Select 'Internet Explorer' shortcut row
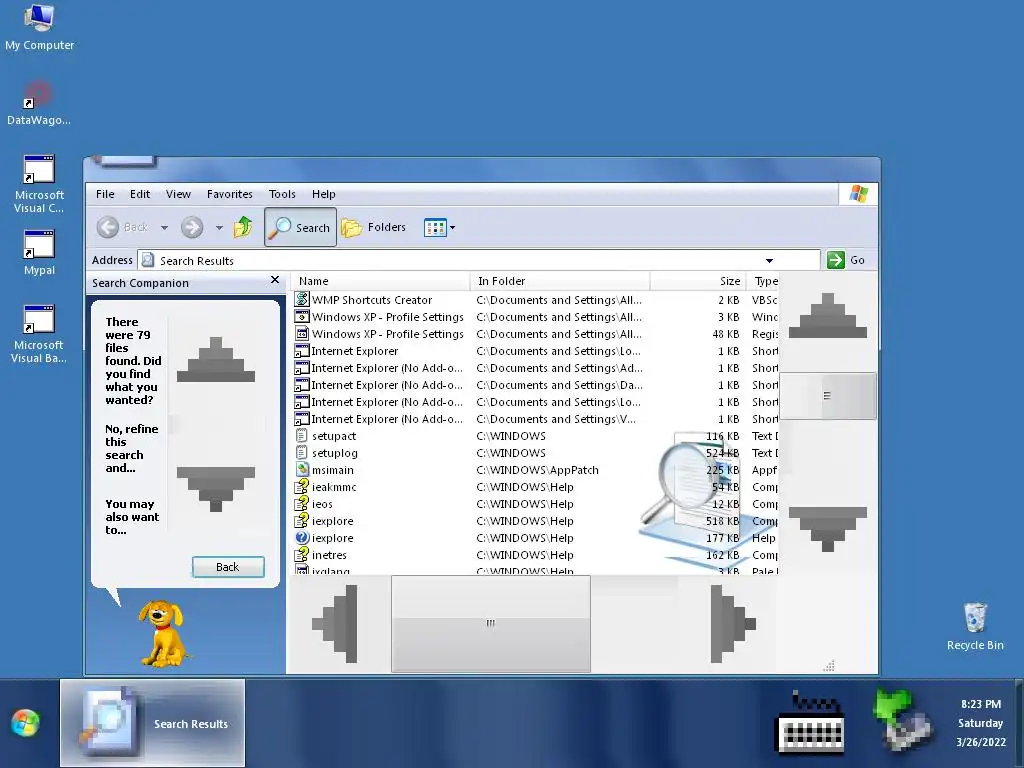Screen dimensions: 1024x768 pyautogui.click(x=534, y=351)
